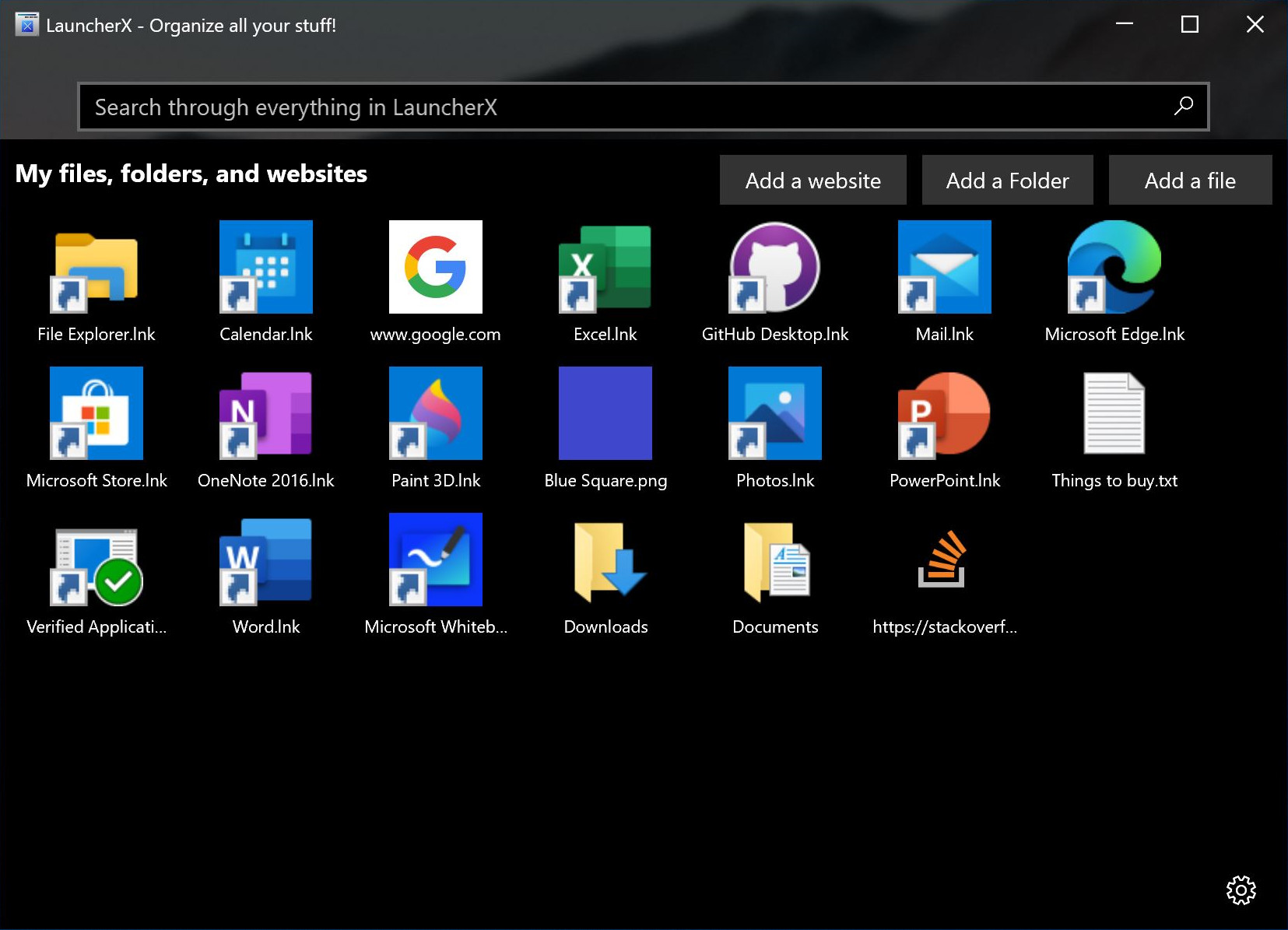Viewport: 1288px width, 930px height.
Task: Open the Things to buy.txt document icon
Action: point(1114,413)
